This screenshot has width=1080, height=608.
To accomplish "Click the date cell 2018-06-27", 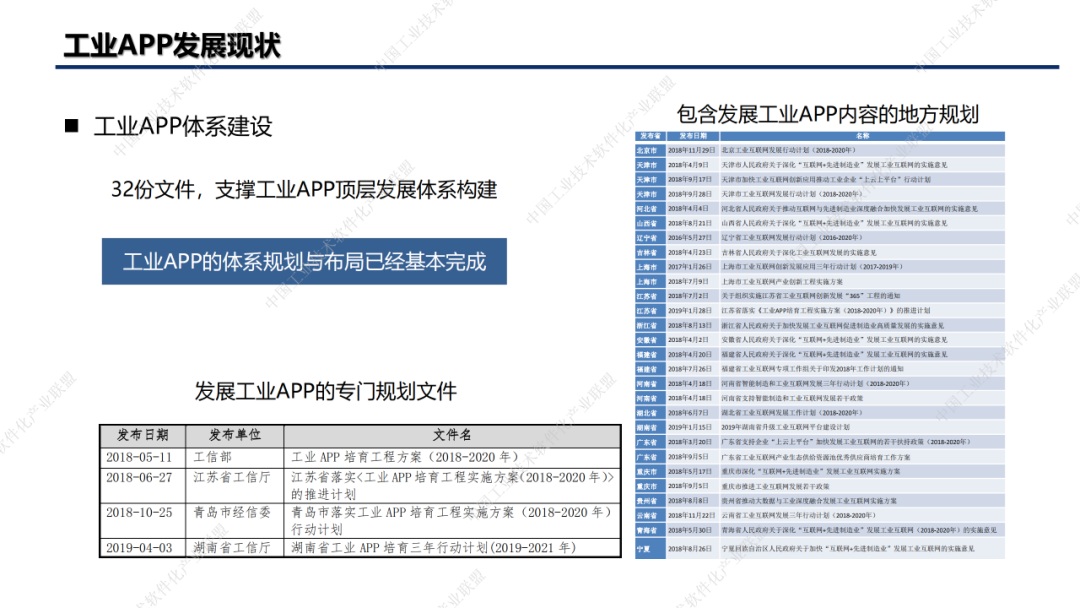I will coord(139,478).
